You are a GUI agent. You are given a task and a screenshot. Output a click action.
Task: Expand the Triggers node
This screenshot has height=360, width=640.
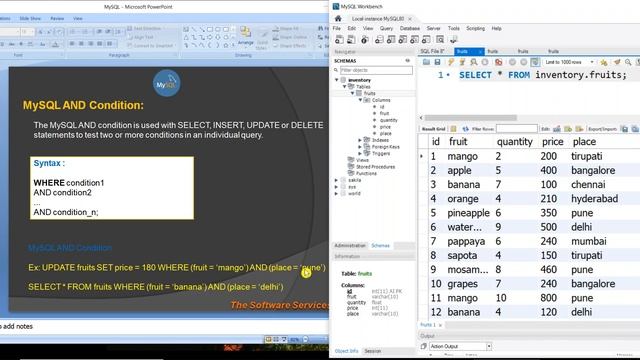pyautogui.click(x=360, y=153)
